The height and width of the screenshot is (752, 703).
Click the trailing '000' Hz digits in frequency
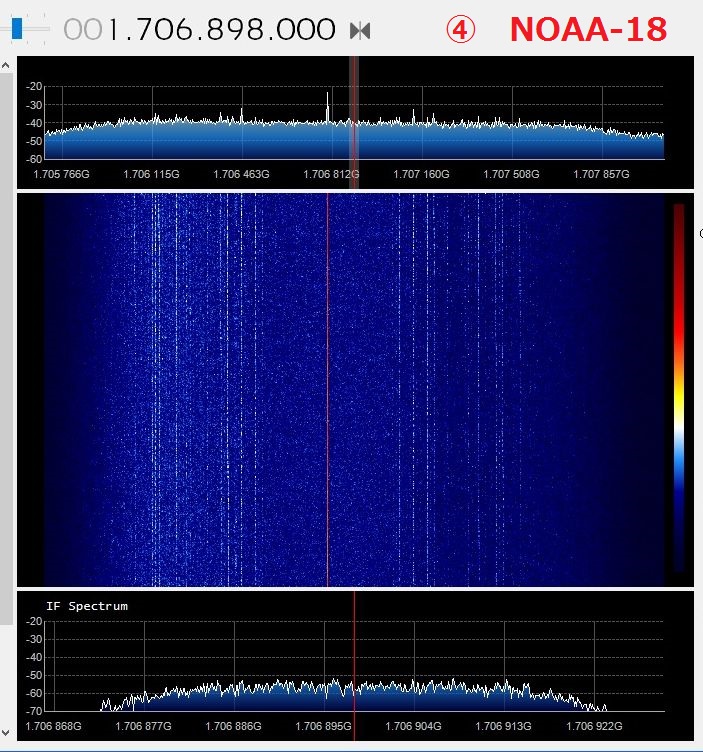pos(306,30)
